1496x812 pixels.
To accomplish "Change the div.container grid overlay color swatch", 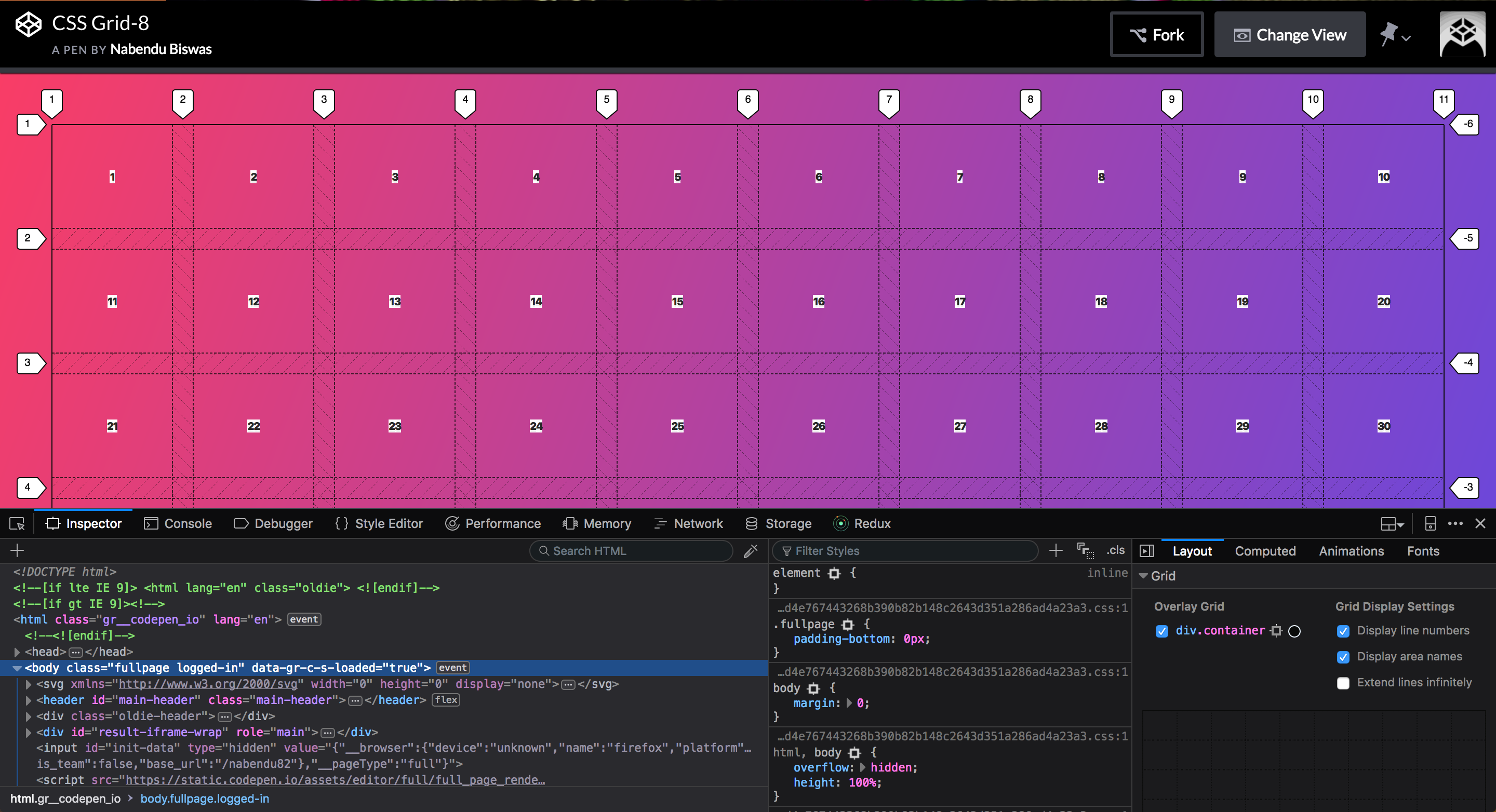I will coord(1294,631).
